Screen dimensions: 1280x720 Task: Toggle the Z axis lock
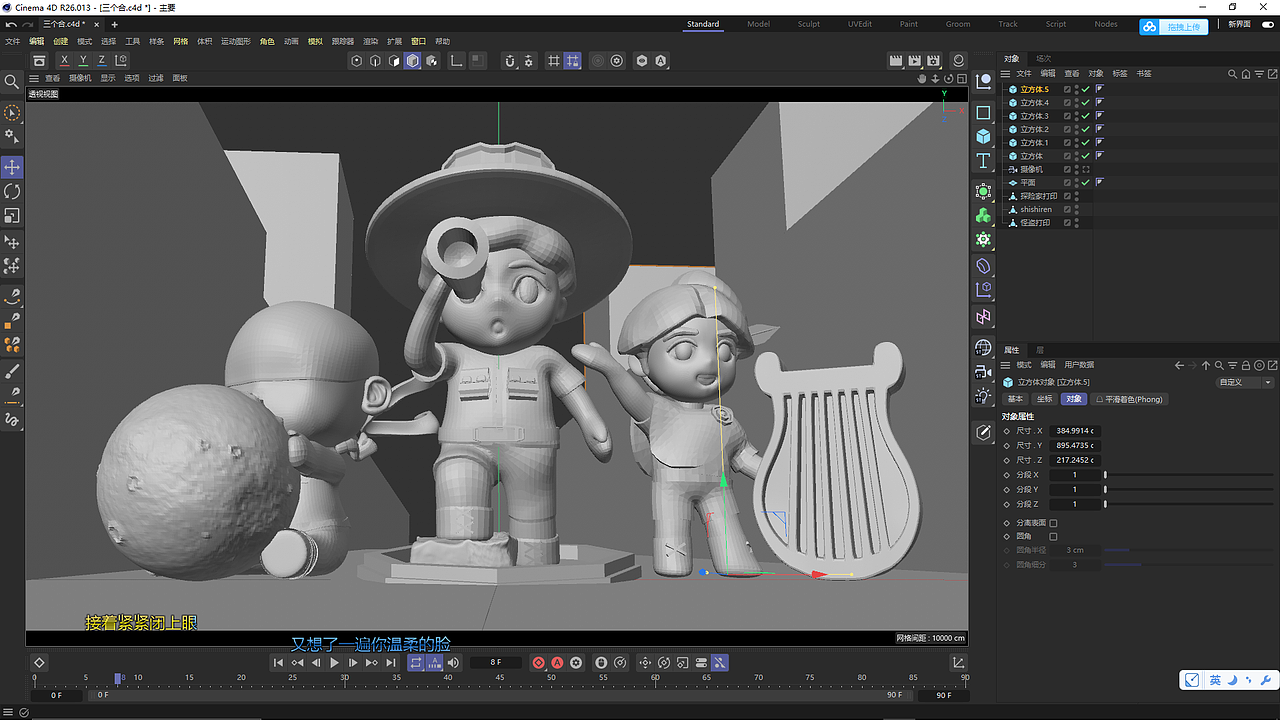(101, 61)
